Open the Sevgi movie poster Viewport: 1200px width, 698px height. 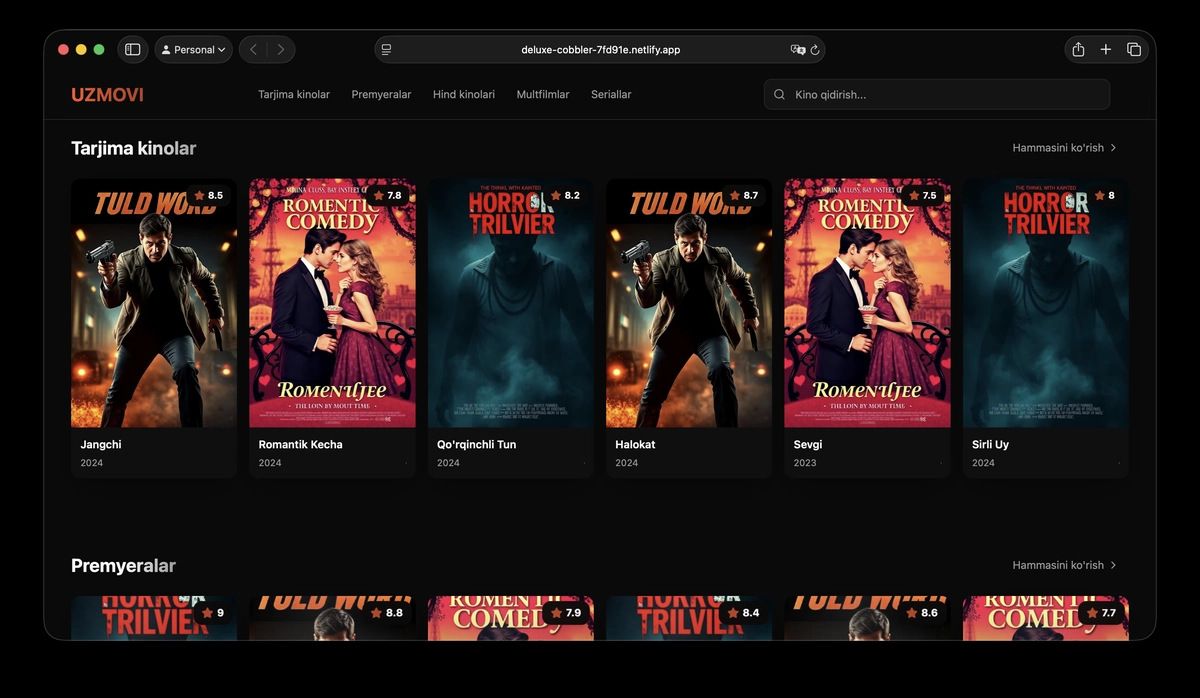pyautogui.click(x=867, y=303)
